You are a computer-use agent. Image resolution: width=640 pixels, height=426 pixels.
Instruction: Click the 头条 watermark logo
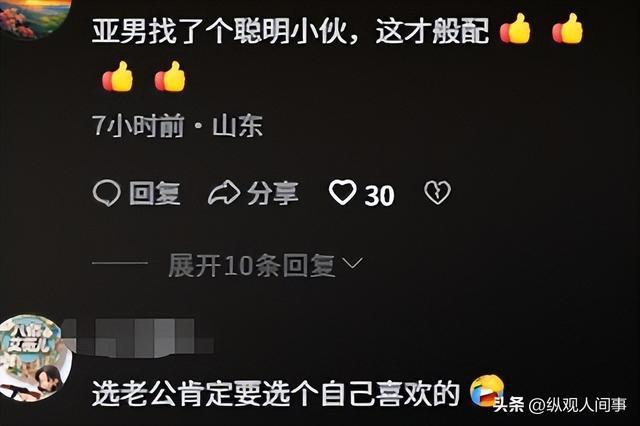point(509,405)
